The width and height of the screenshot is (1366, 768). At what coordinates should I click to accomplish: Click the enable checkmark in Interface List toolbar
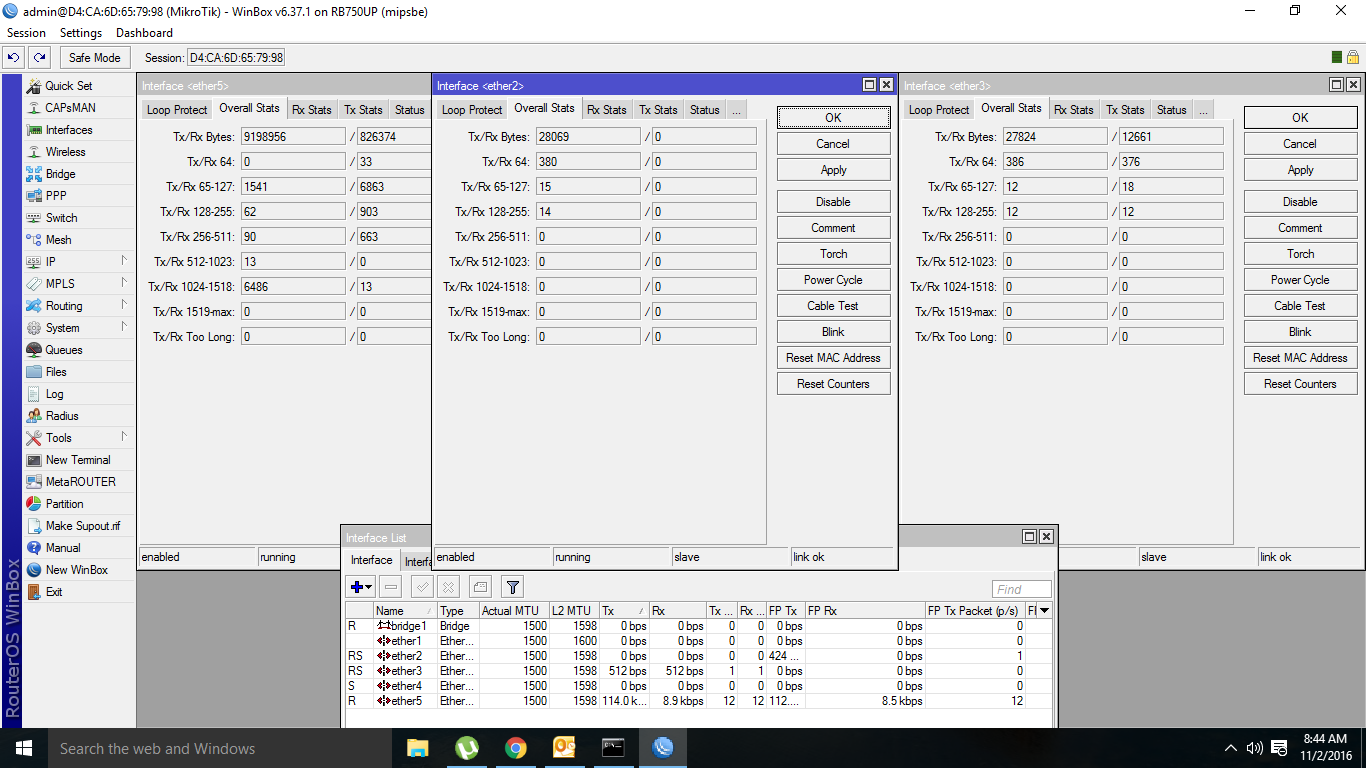tap(422, 587)
